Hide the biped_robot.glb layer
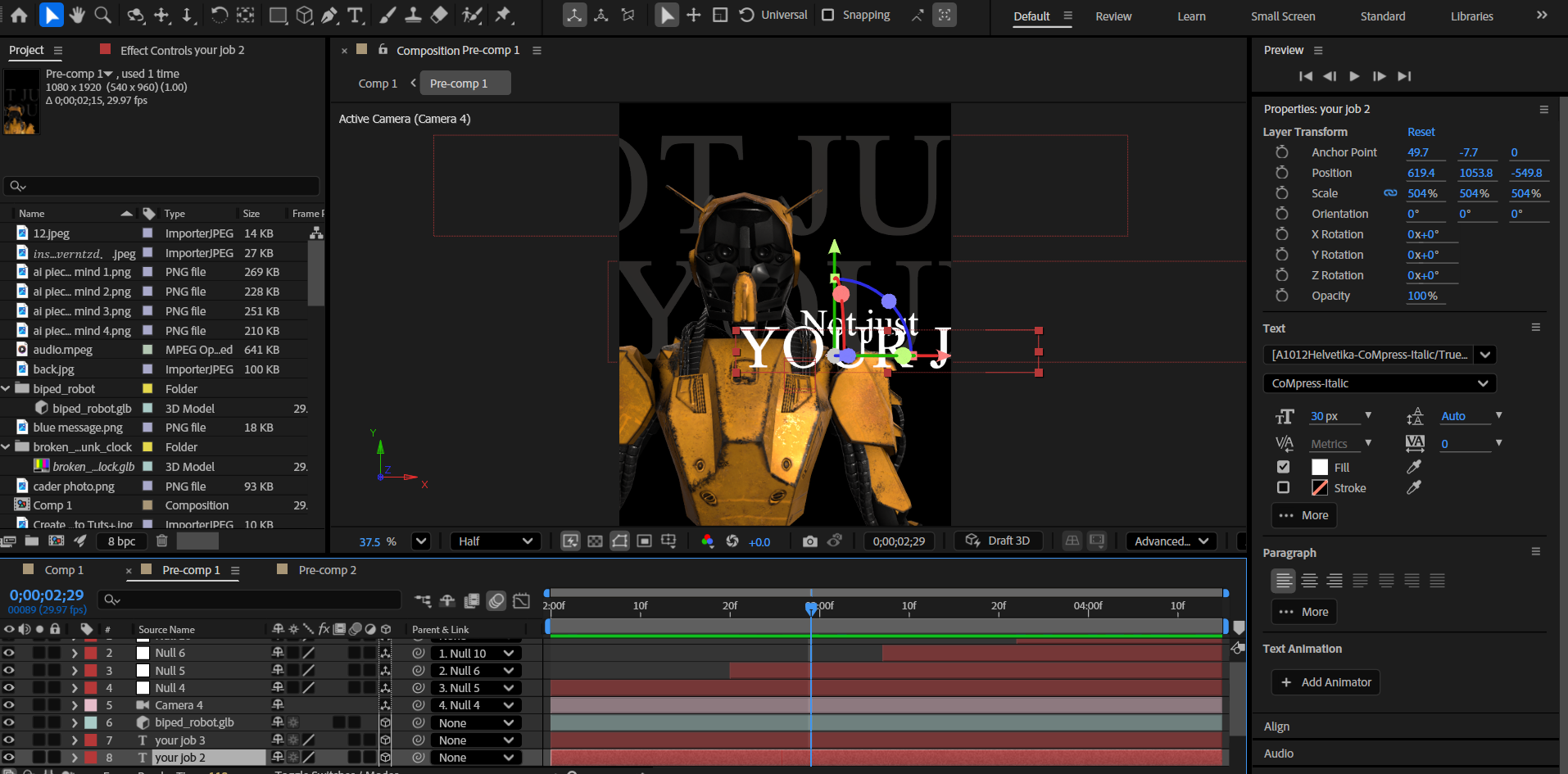 click(x=9, y=722)
